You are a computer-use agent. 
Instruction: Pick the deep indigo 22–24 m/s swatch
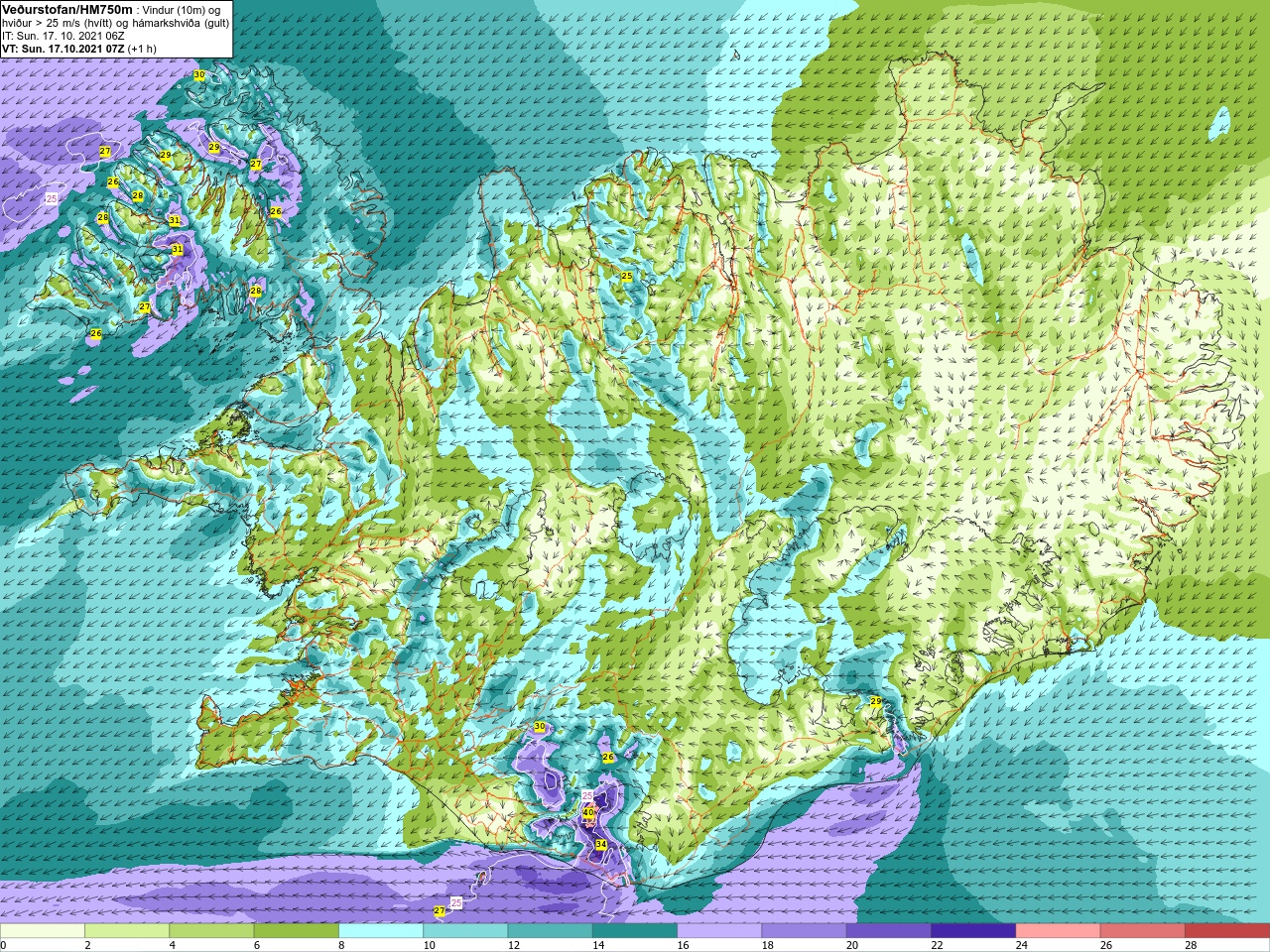point(973,931)
